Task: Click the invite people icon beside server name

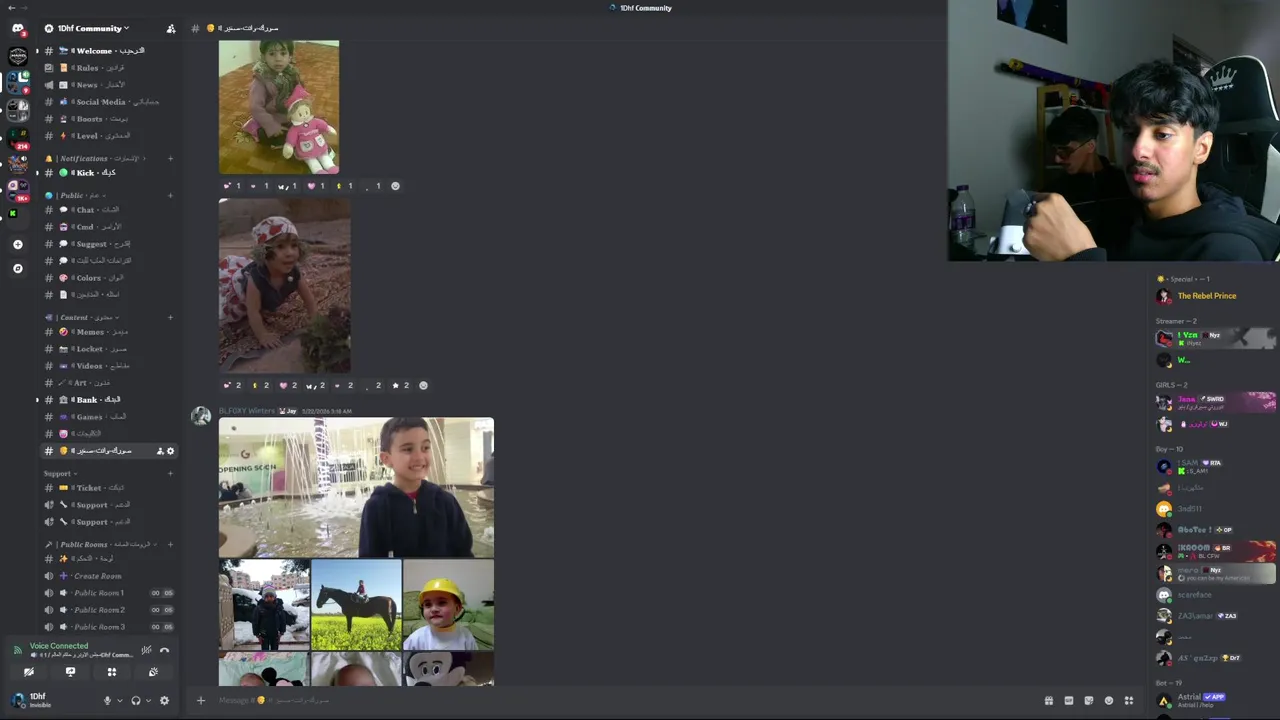Action: click(x=171, y=28)
